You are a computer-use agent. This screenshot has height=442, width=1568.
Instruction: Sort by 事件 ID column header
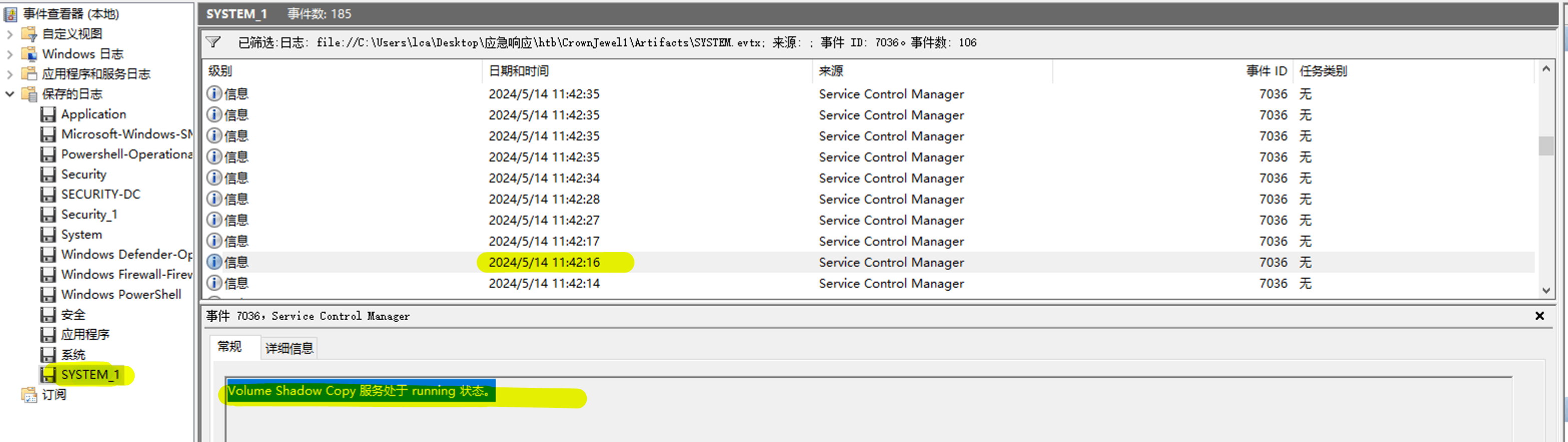point(1171,71)
